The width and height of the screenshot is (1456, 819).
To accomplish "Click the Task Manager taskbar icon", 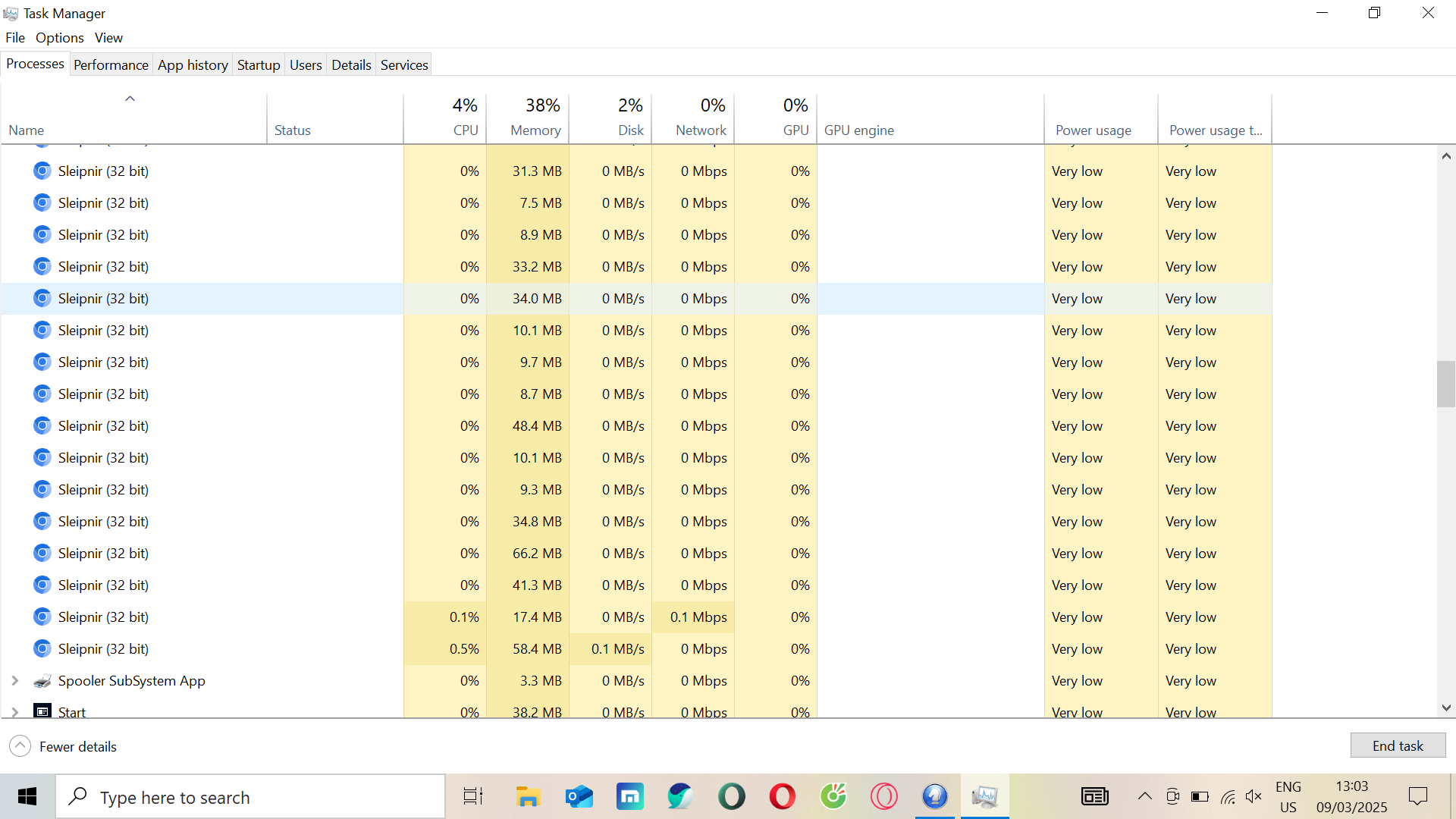I will pyautogui.click(x=985, y=797).
